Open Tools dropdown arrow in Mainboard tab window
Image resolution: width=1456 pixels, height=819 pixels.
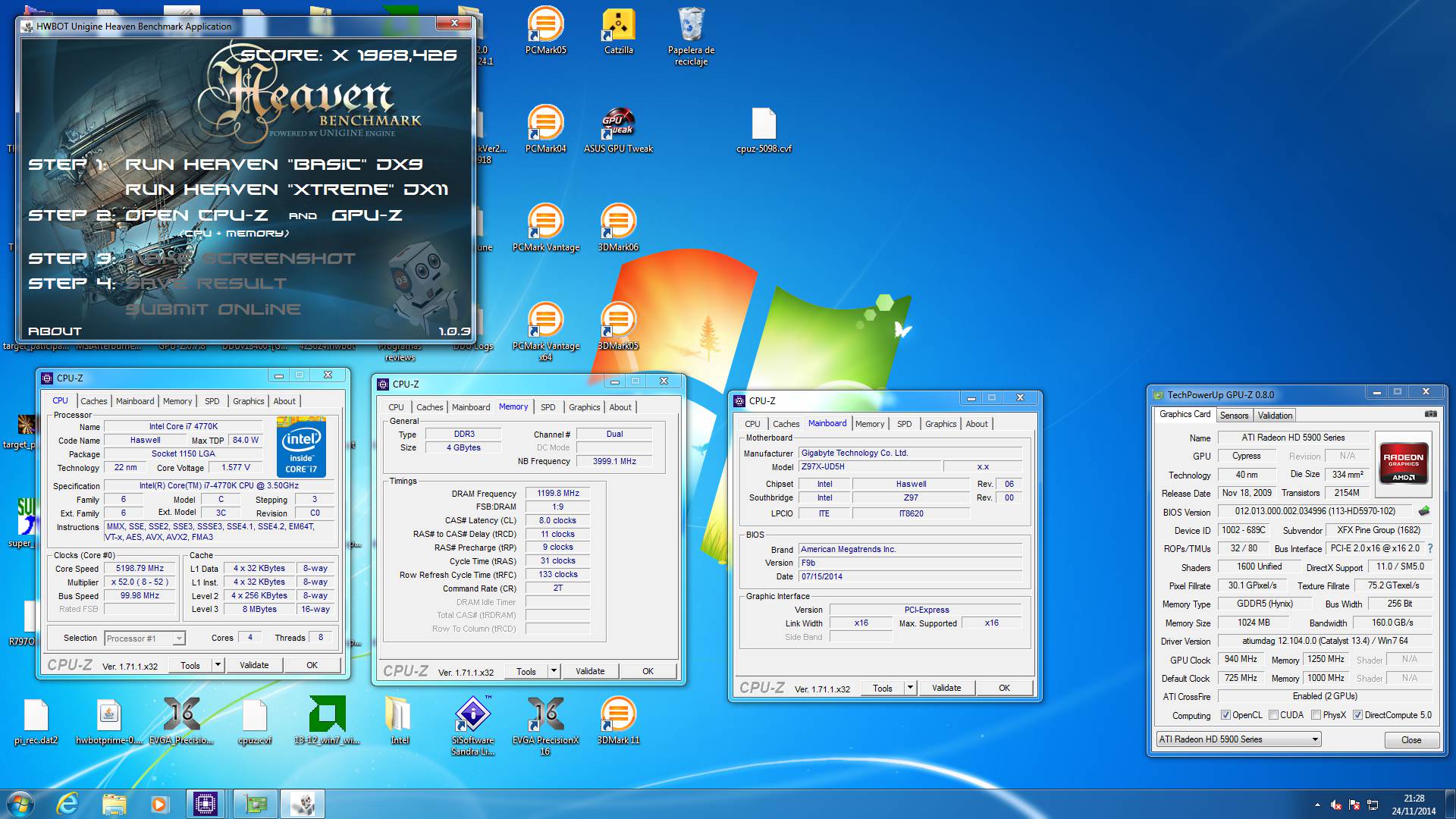tap(910, 688)
